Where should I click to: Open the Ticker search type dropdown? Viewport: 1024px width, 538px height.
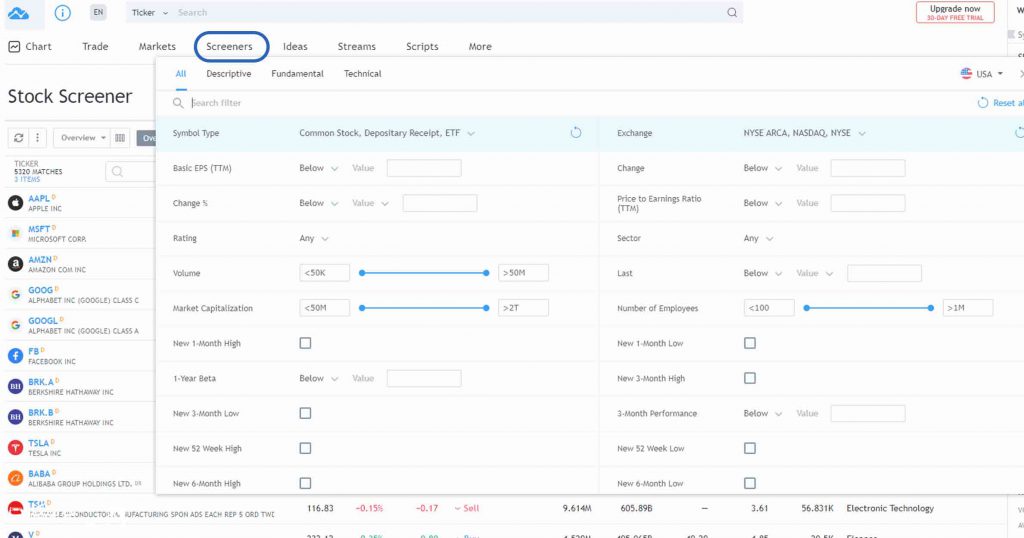pos(150,12)
